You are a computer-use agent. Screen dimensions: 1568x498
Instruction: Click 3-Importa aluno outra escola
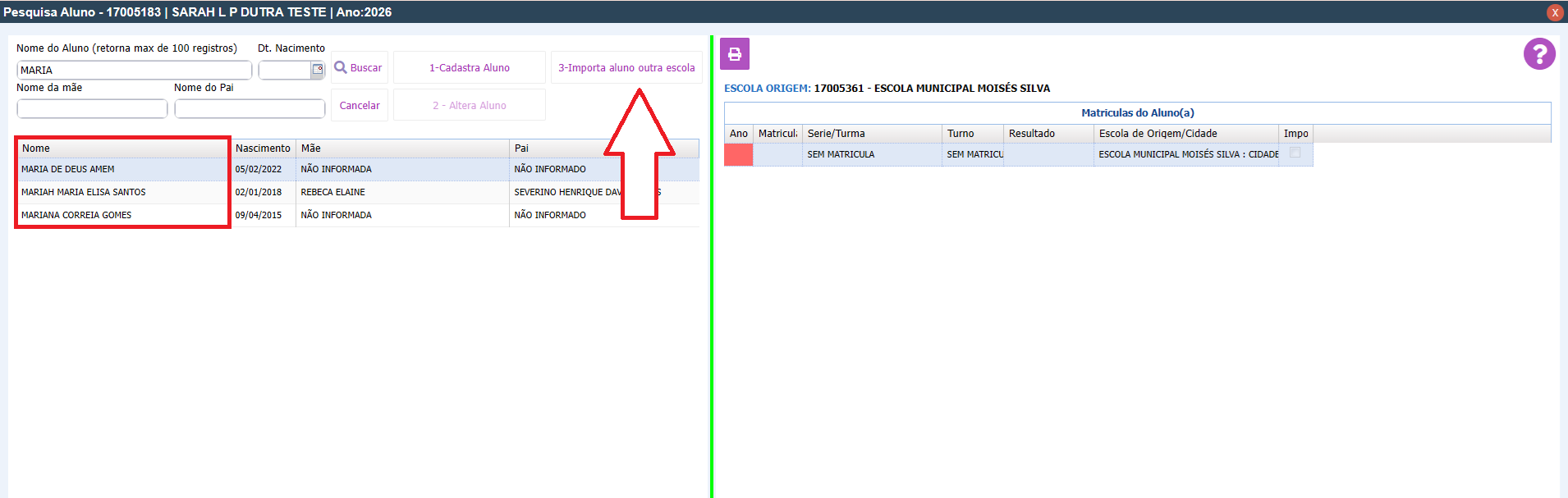coord(626,68)
